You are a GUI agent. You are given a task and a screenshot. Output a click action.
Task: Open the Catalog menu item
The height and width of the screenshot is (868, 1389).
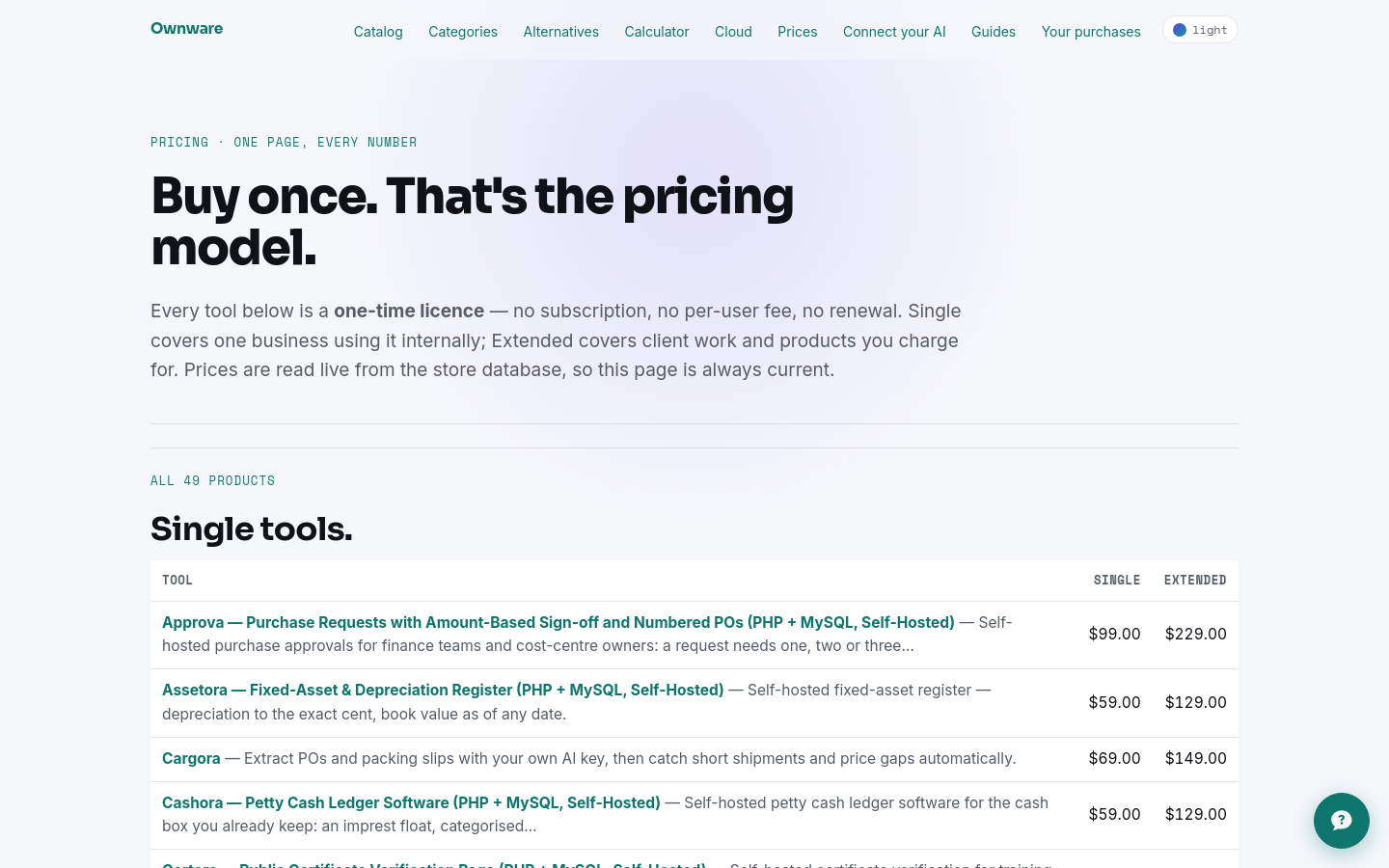pos(378,32)
